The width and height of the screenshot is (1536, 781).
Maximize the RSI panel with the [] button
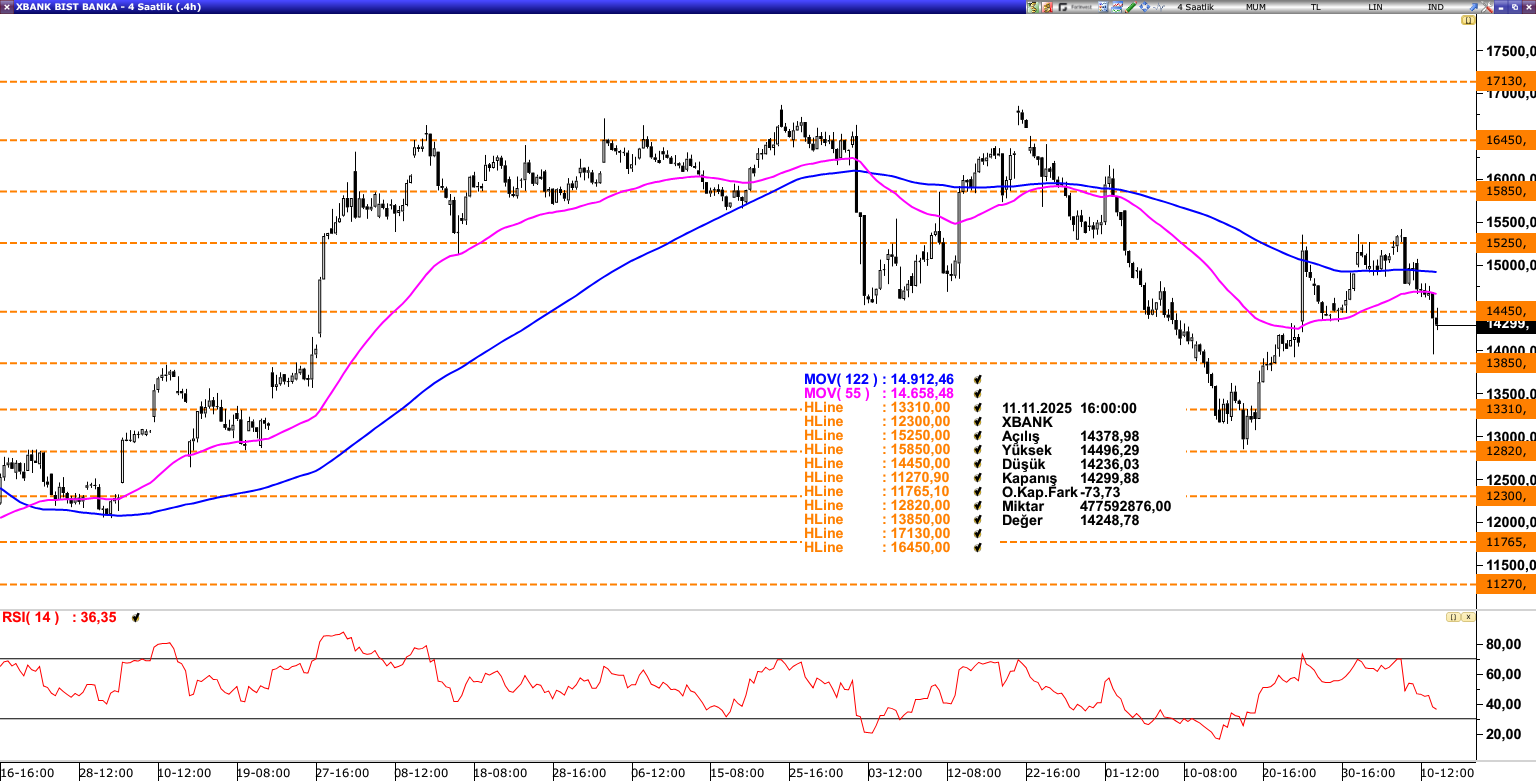pyautogui.click(x=1452, y=617)
